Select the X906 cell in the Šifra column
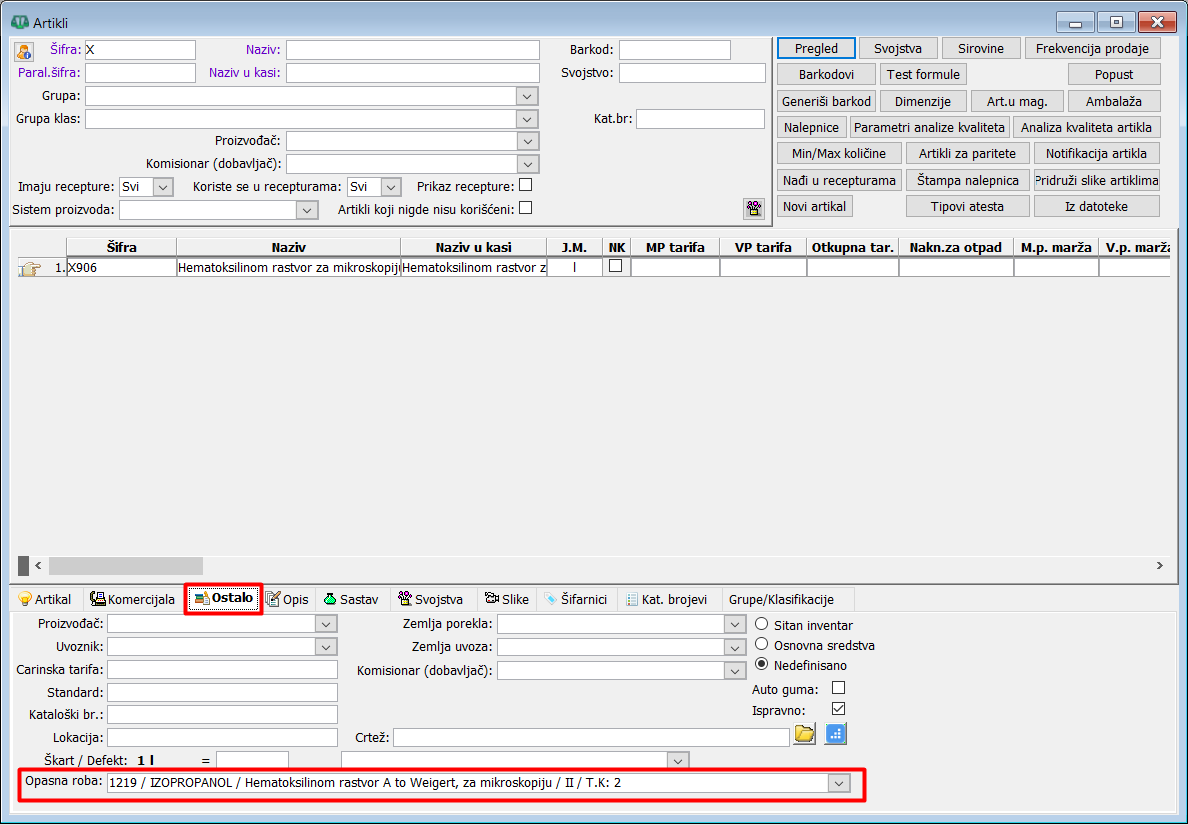Viewport: 1188px width, 825px height. point(121,267)
